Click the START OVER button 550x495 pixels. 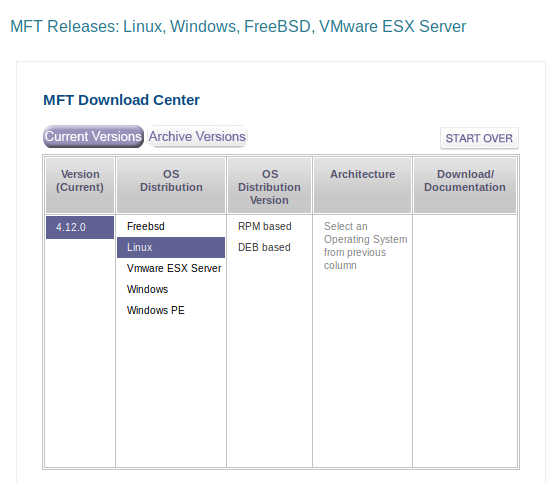click(x=479, y=138)
